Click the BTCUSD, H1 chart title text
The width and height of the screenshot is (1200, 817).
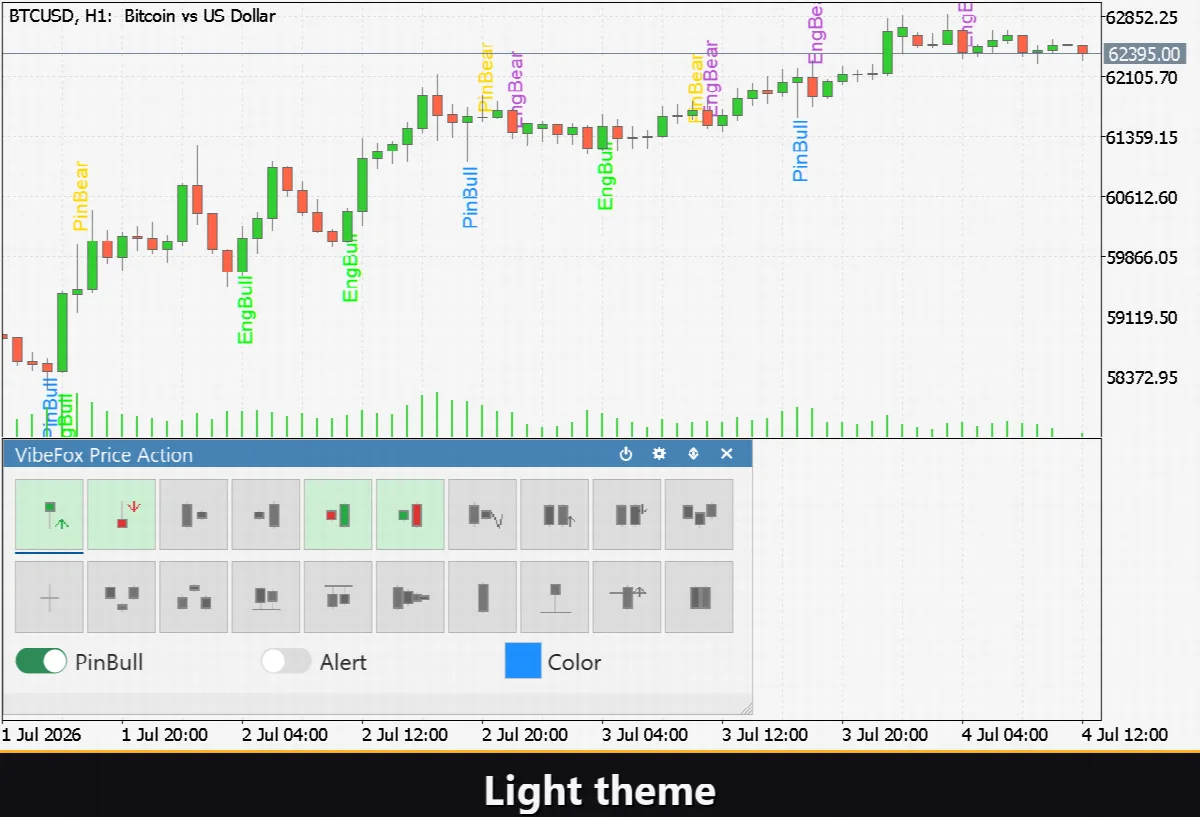pyautogui.click(x=141, y=15)
